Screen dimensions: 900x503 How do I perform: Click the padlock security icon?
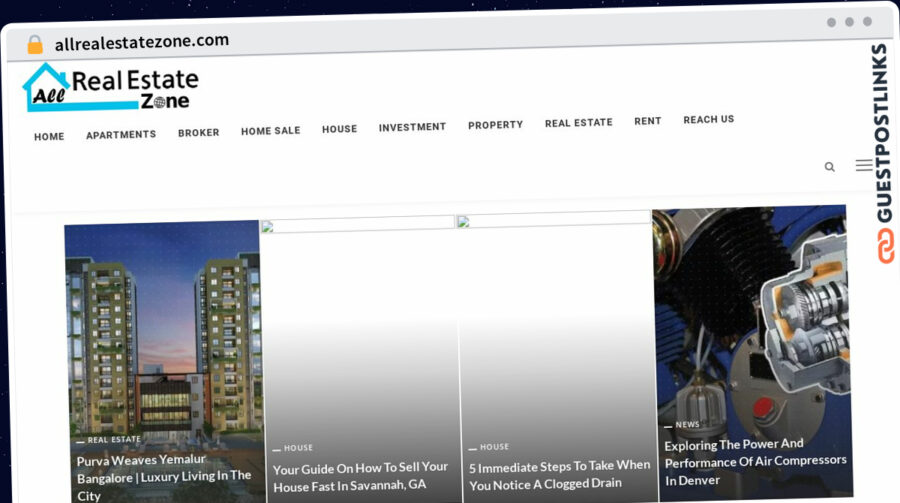click(x=35, y=44)
